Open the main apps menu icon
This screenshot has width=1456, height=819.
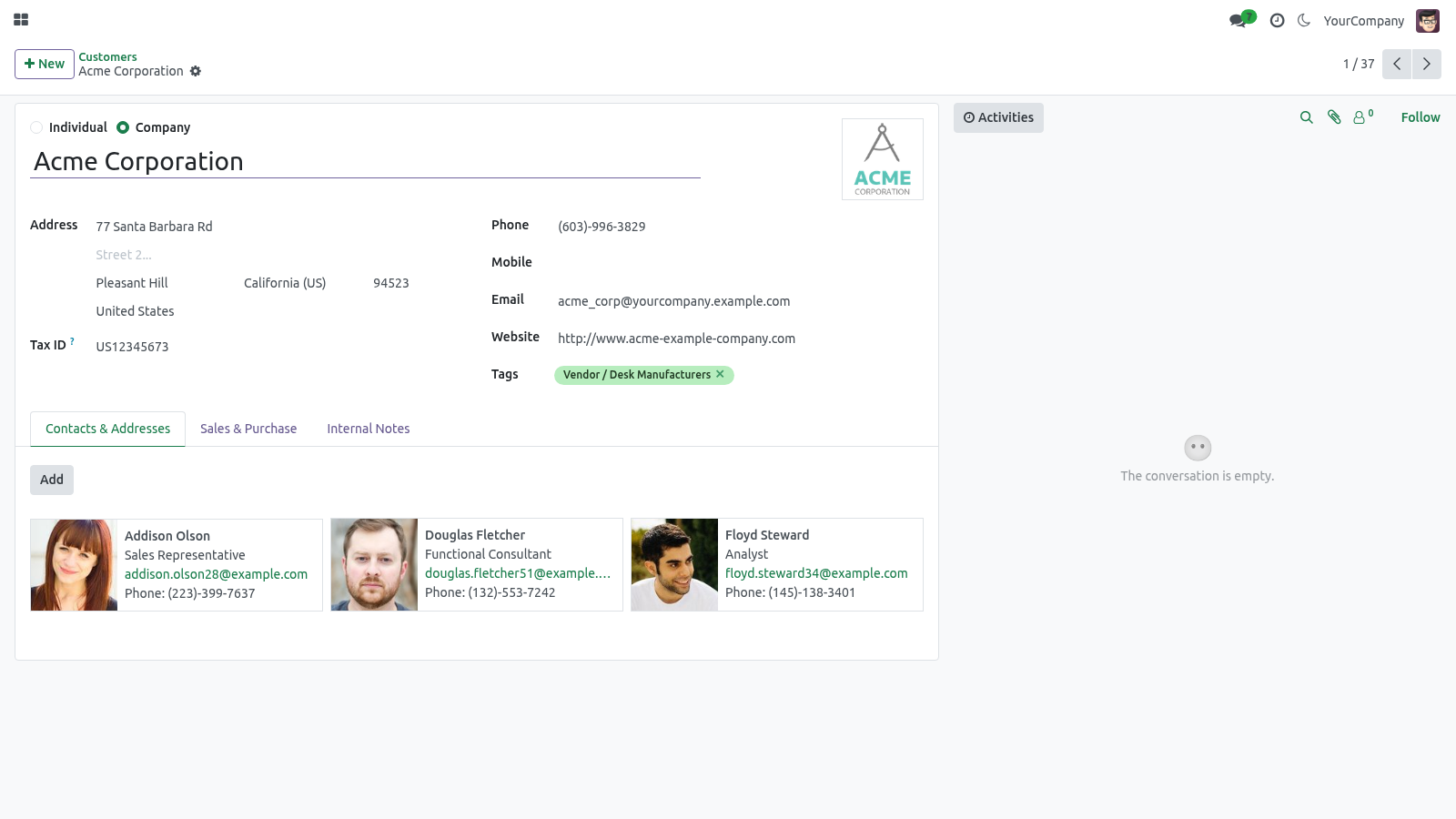pos(21,19)
